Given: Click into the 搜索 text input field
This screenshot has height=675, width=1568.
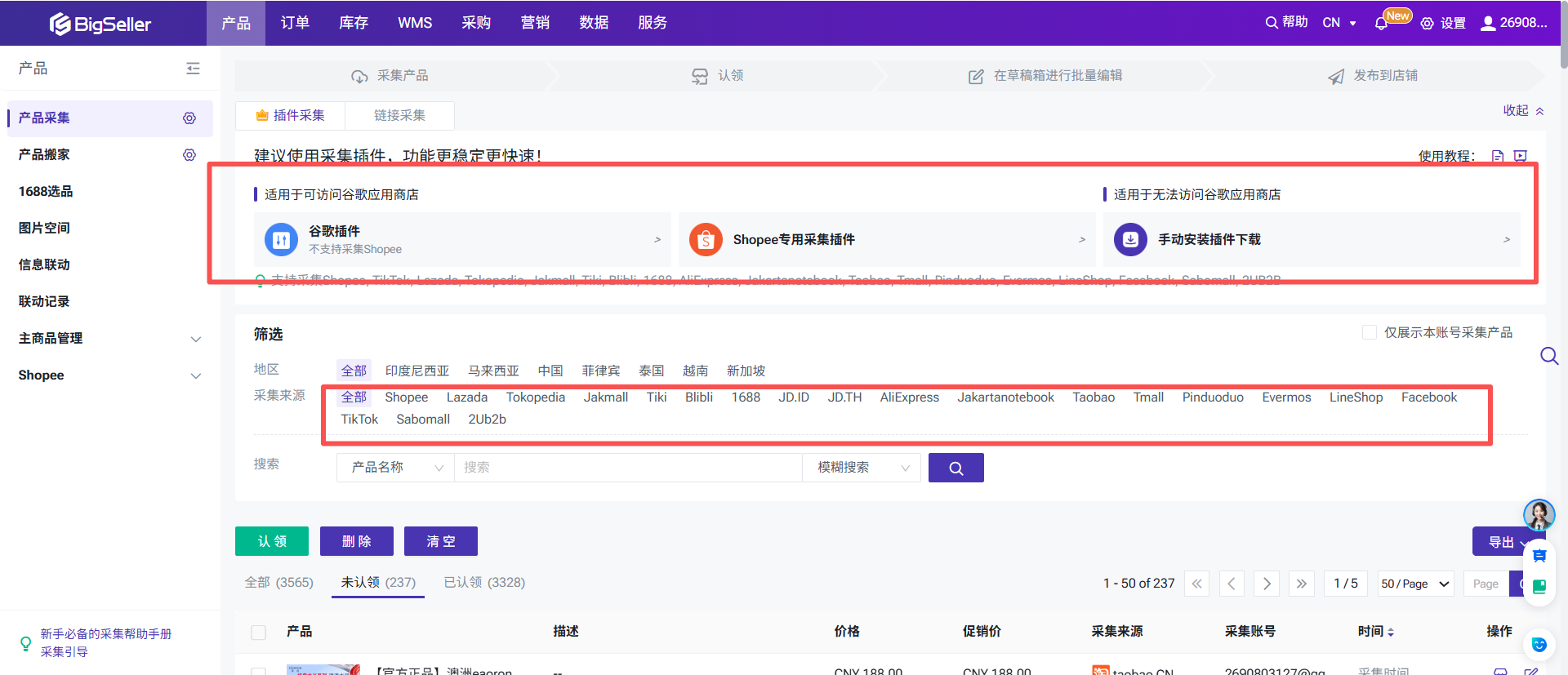Looking at the screenshot, I should tap(627, 468).
